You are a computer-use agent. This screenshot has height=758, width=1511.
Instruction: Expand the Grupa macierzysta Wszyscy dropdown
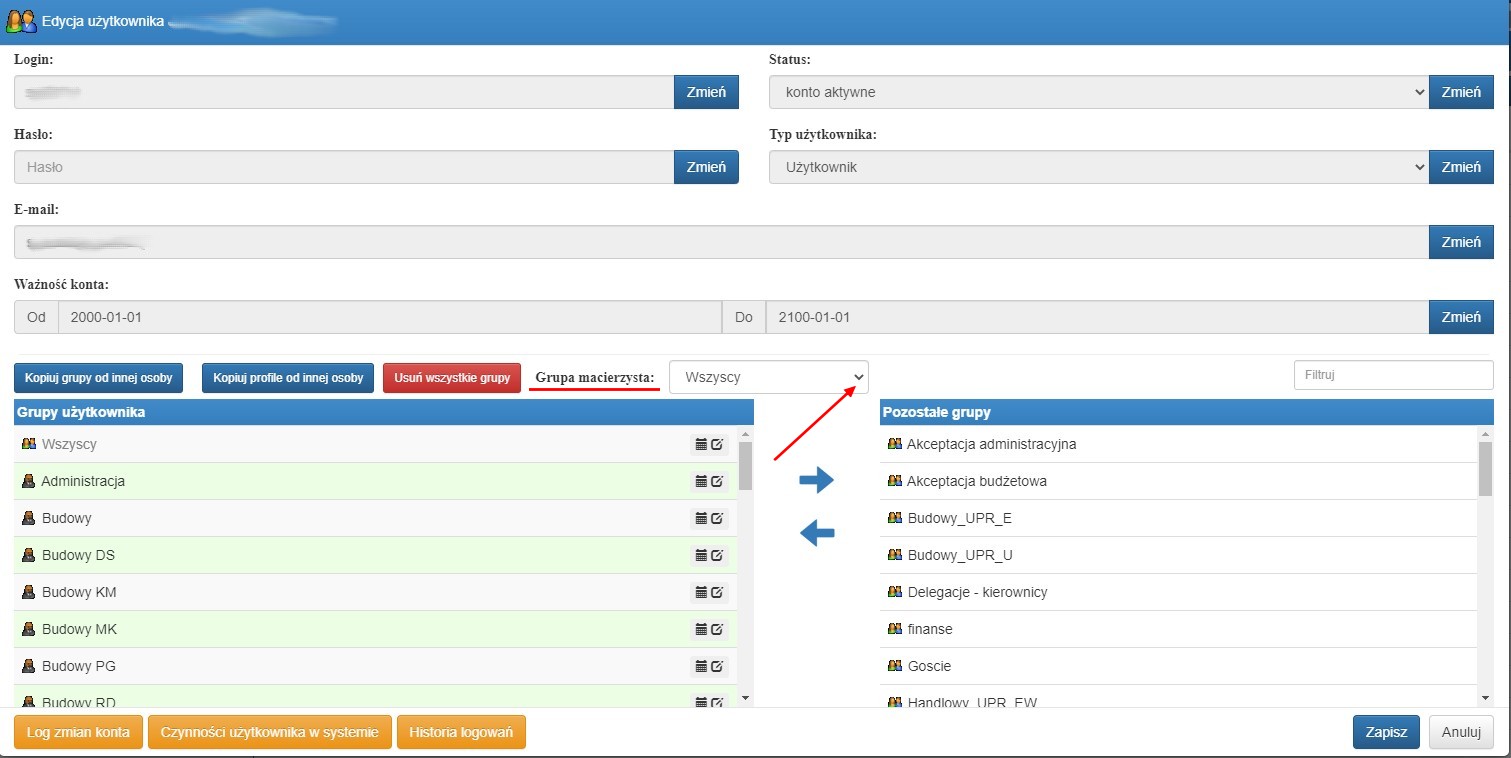click(769, 377)
